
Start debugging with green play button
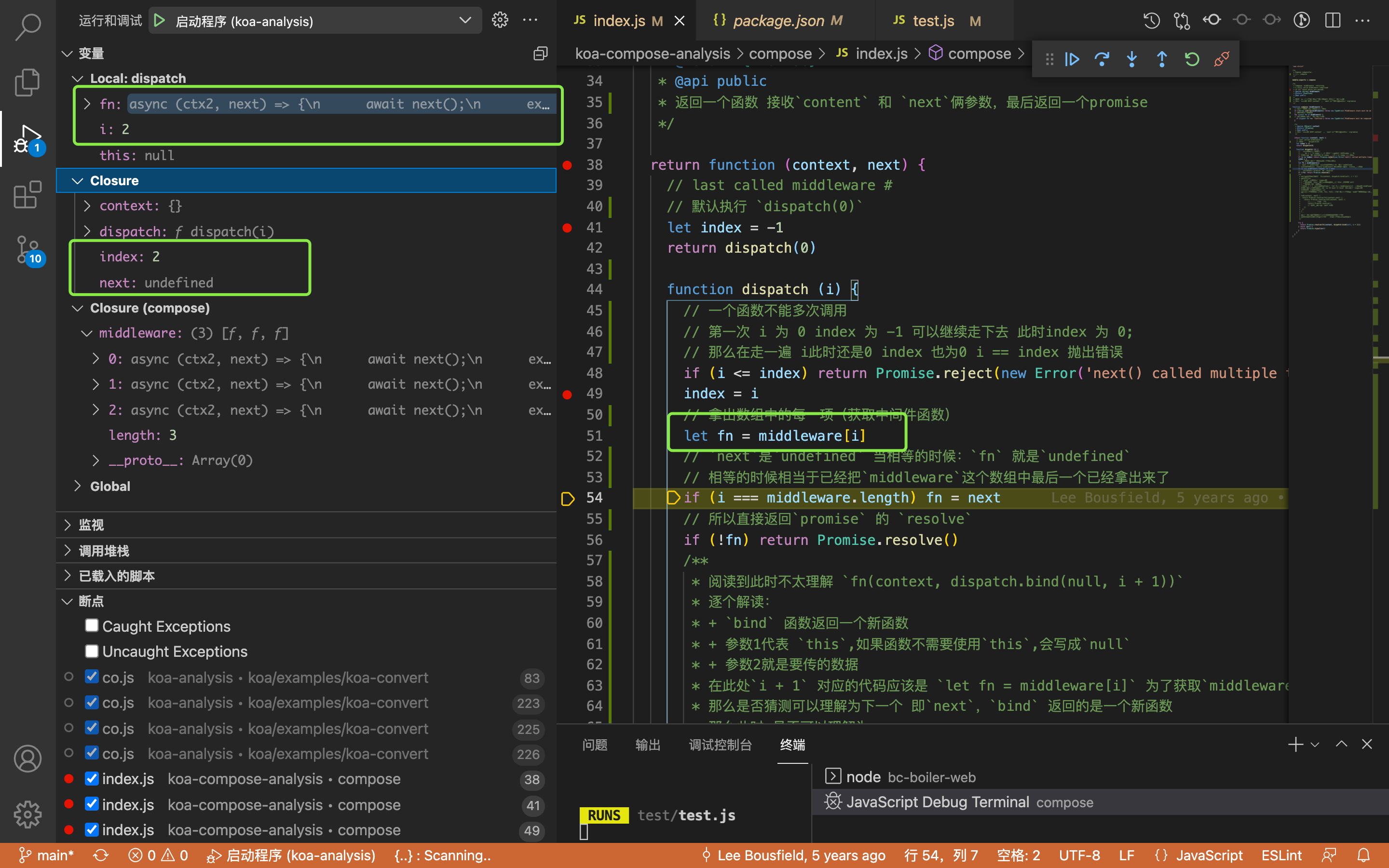coord(160,21)
